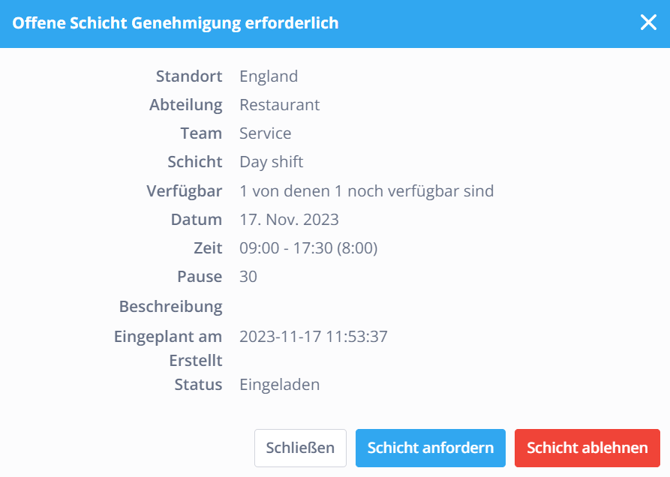670x477 pixels.
Task: Click the Standort label
Action: [189, 76]
